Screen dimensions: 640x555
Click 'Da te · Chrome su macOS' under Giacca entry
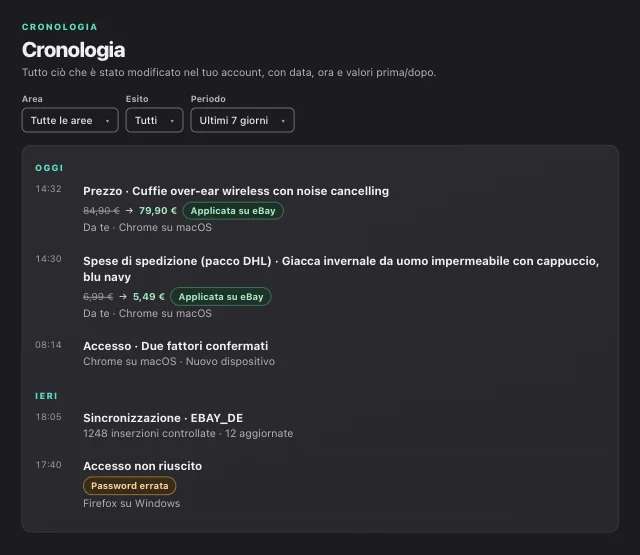click(147, 313)
